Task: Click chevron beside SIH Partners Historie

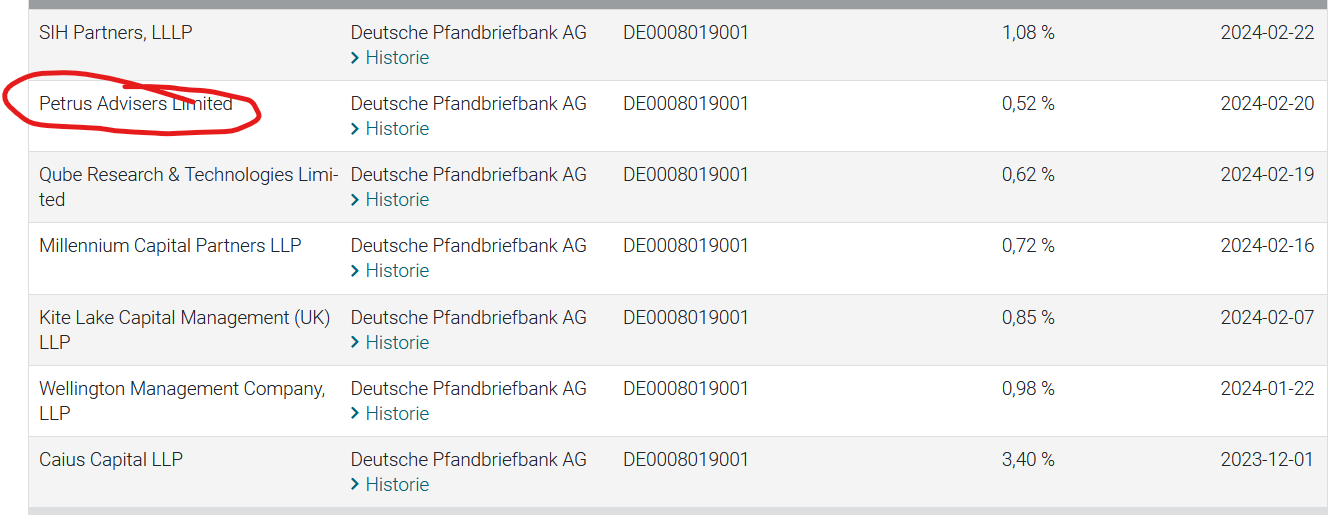Action: [x=355, y=58]
